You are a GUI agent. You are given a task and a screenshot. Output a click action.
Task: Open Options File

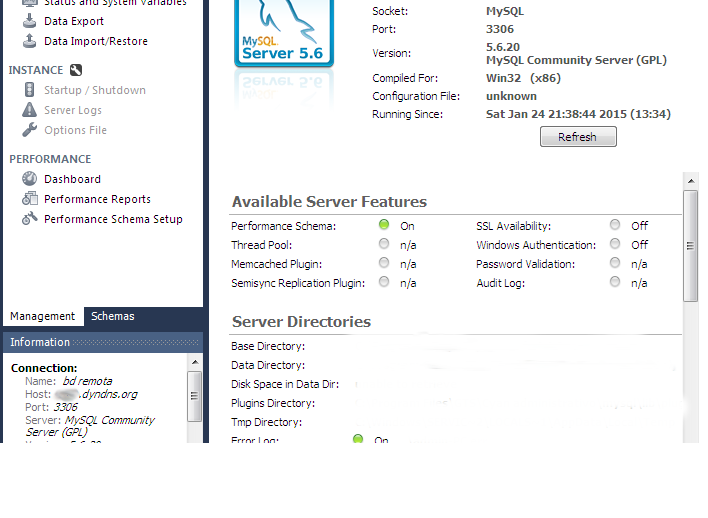pyautogui.click(x=75, y=130)
